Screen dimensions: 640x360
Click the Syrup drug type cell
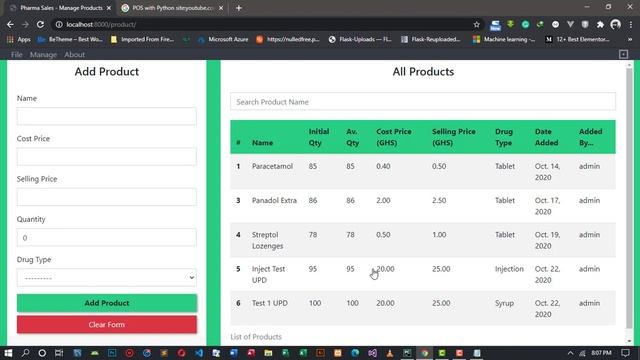pos(504,303)
